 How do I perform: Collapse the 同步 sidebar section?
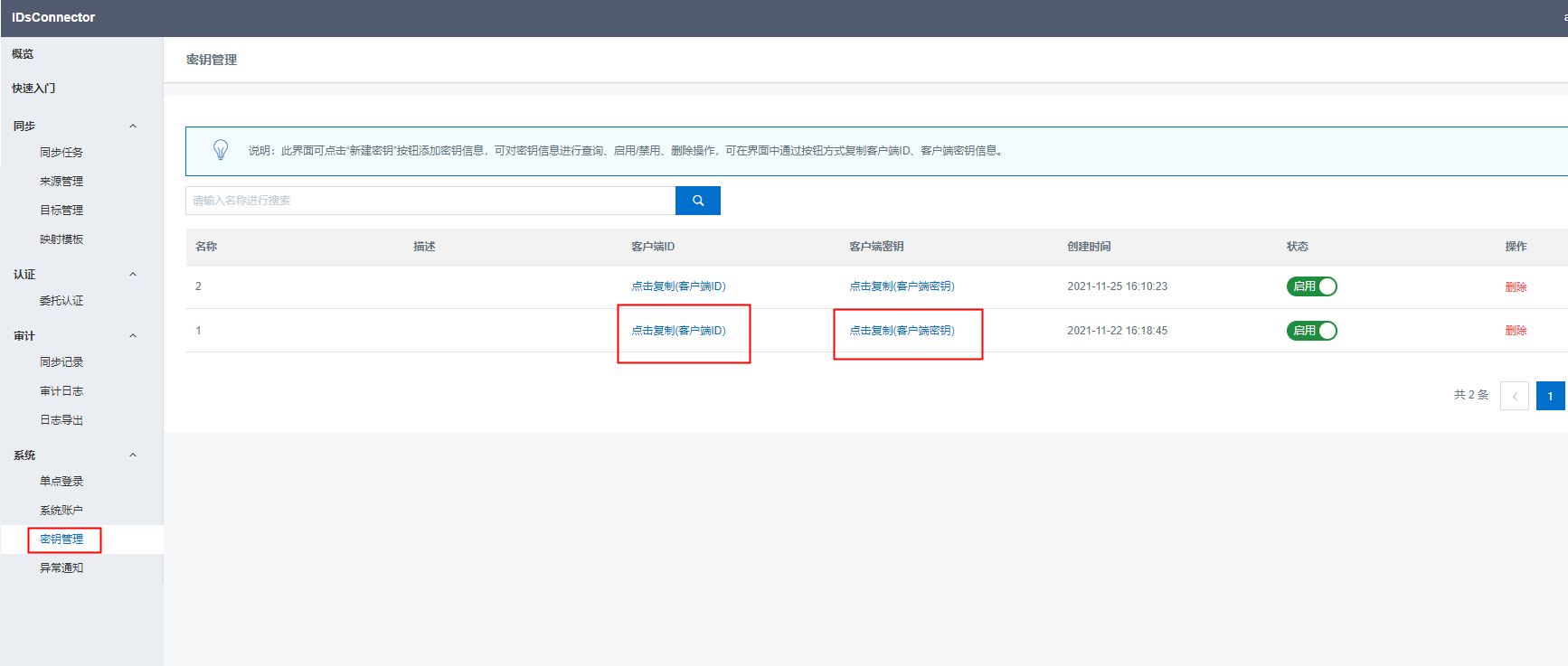(x=133, y=127)
